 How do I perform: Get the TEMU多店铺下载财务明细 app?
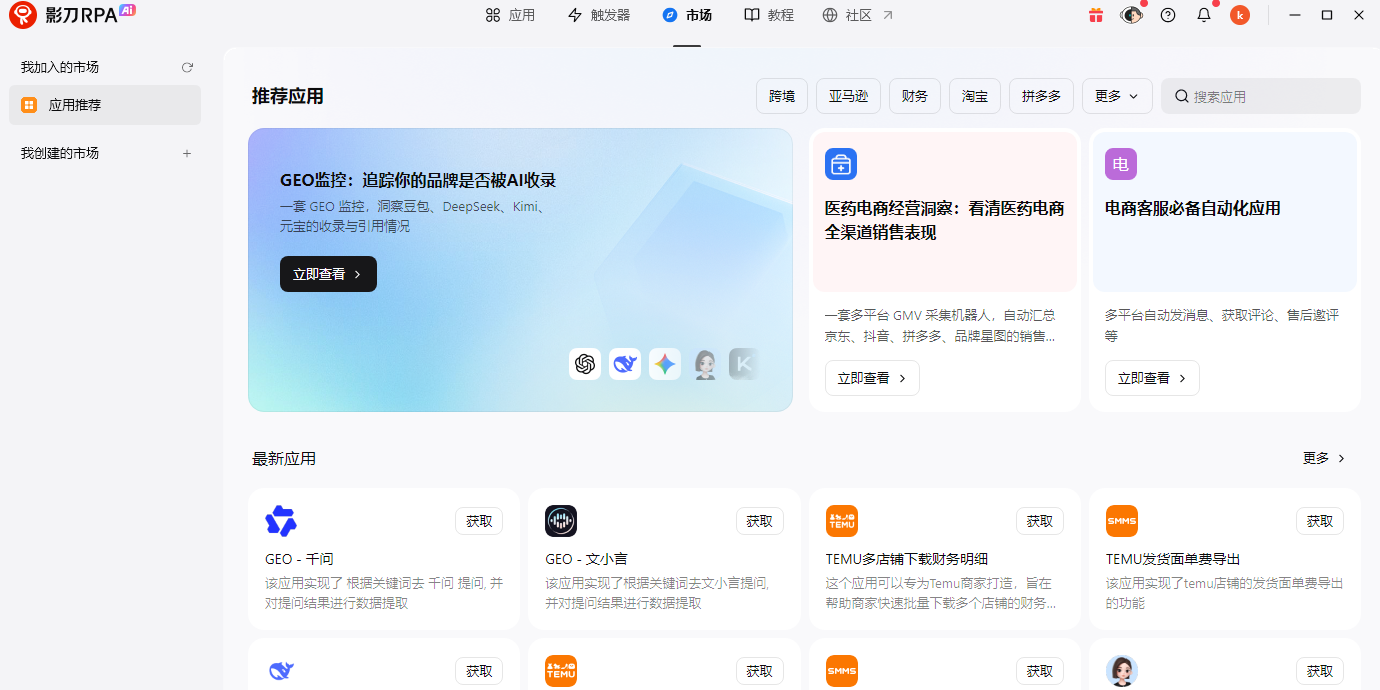click(x=1040, y=521)
